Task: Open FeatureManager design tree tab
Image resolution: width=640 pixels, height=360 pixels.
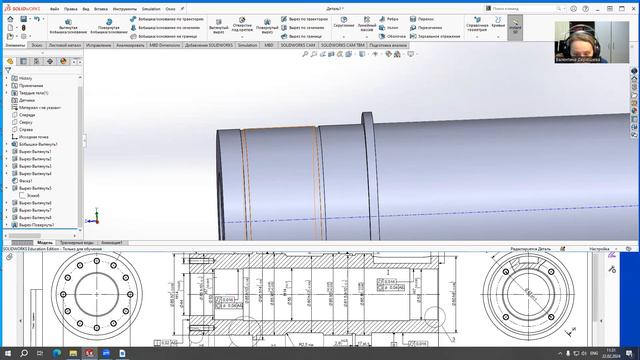Action: tap(10, 61)
